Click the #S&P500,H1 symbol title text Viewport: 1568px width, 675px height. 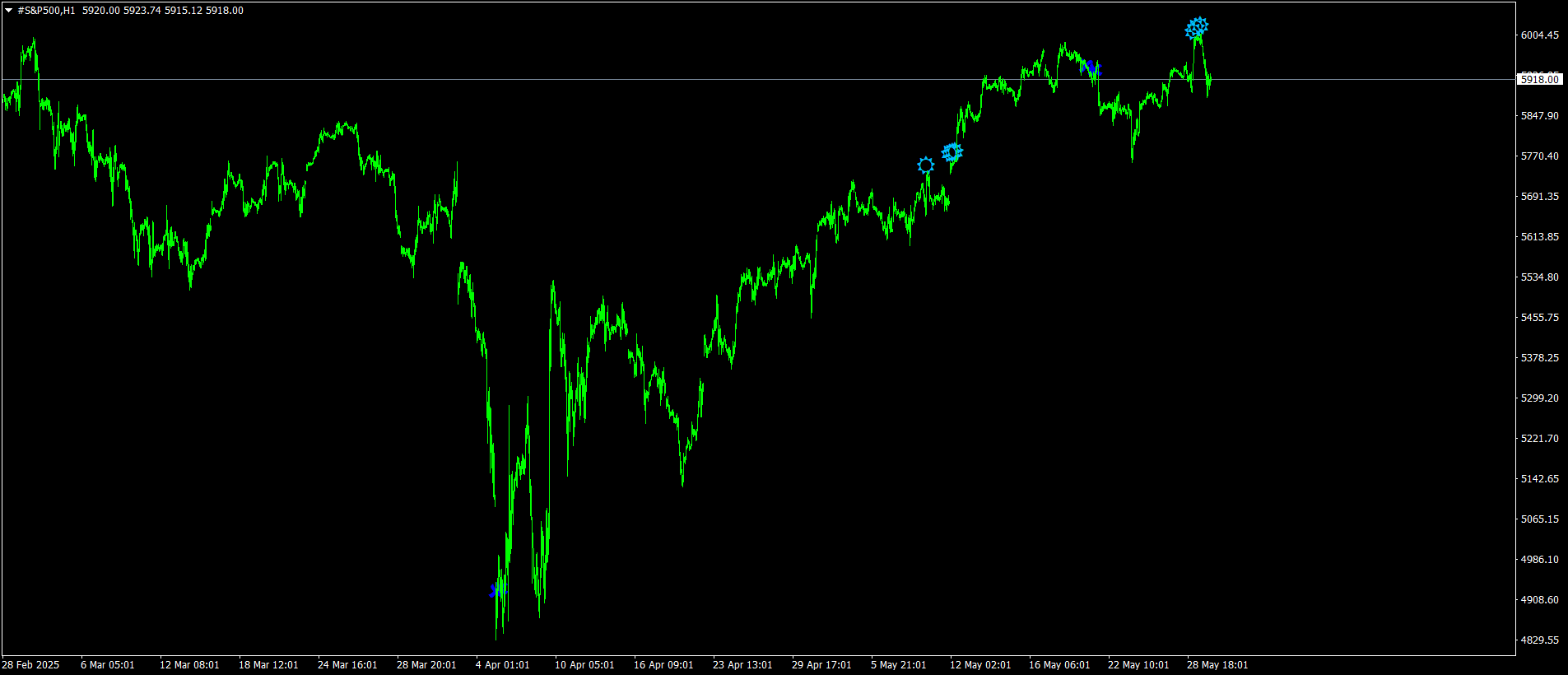[46, 11]
